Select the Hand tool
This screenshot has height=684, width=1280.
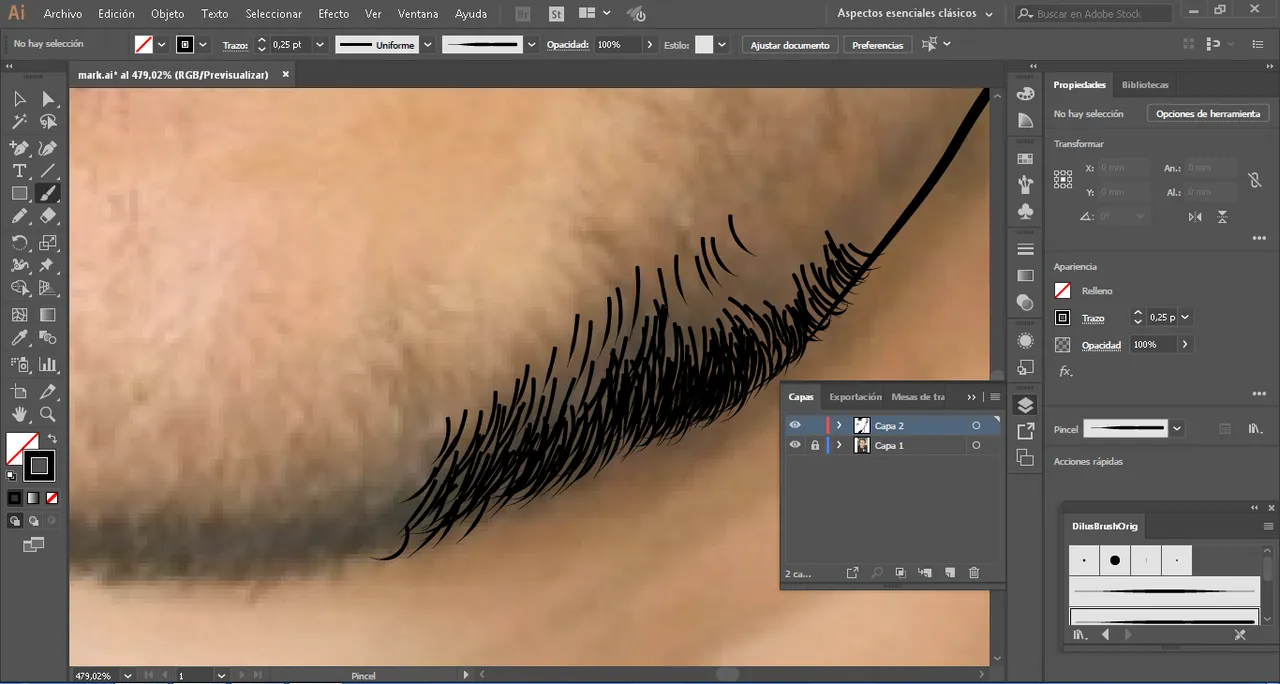click(19, 414)
